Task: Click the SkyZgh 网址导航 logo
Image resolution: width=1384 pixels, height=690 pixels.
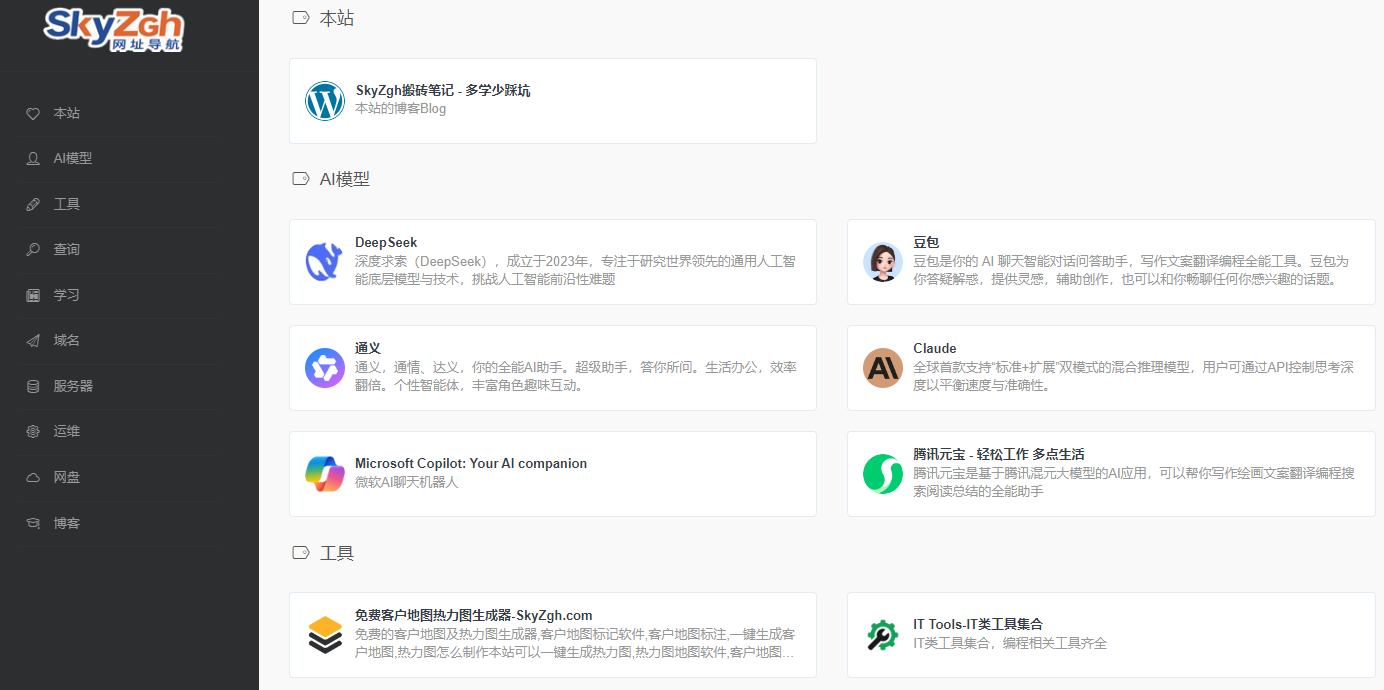Action: pos(113,30)
